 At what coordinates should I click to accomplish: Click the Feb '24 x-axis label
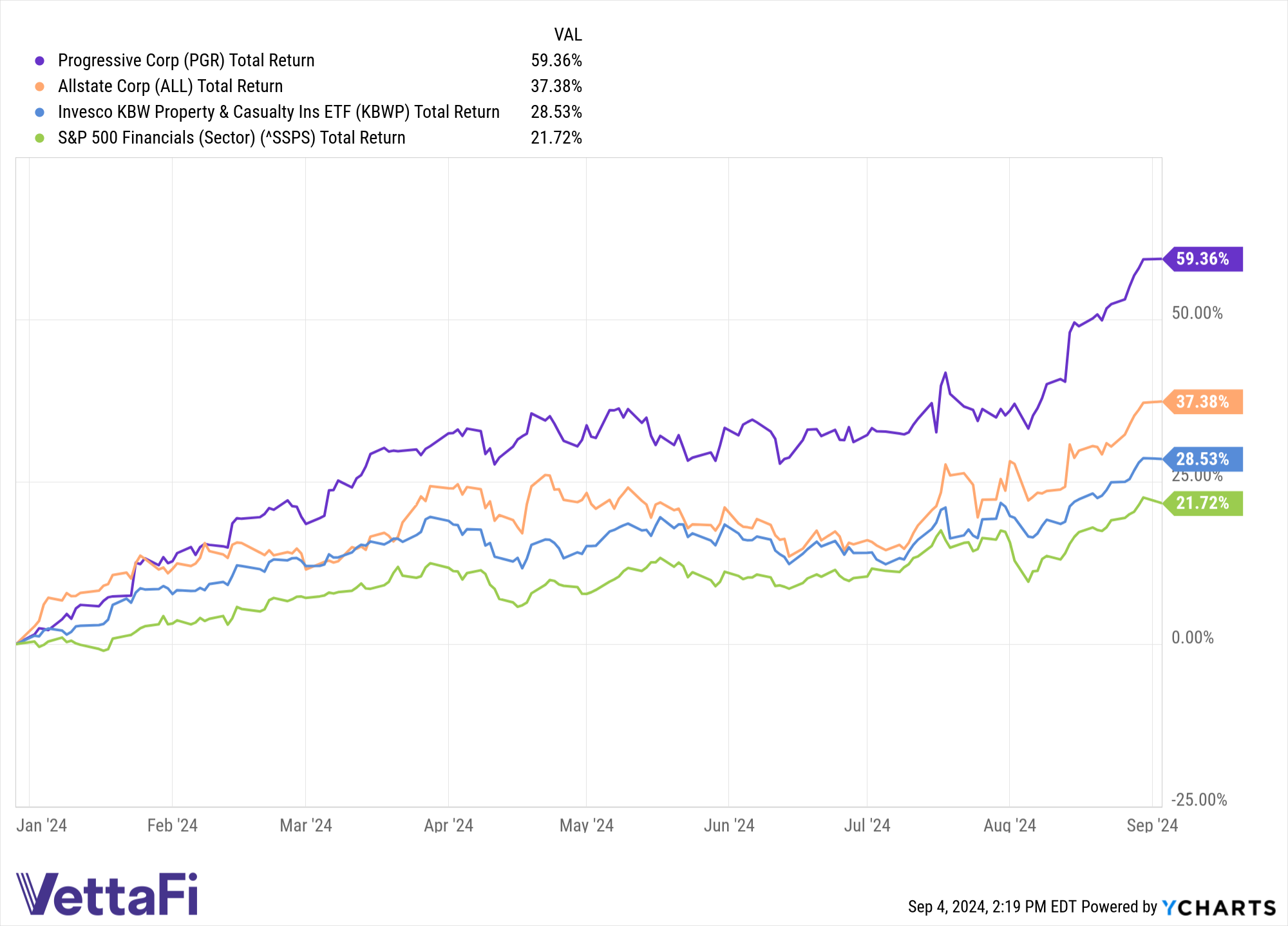(x=173, y=826)
